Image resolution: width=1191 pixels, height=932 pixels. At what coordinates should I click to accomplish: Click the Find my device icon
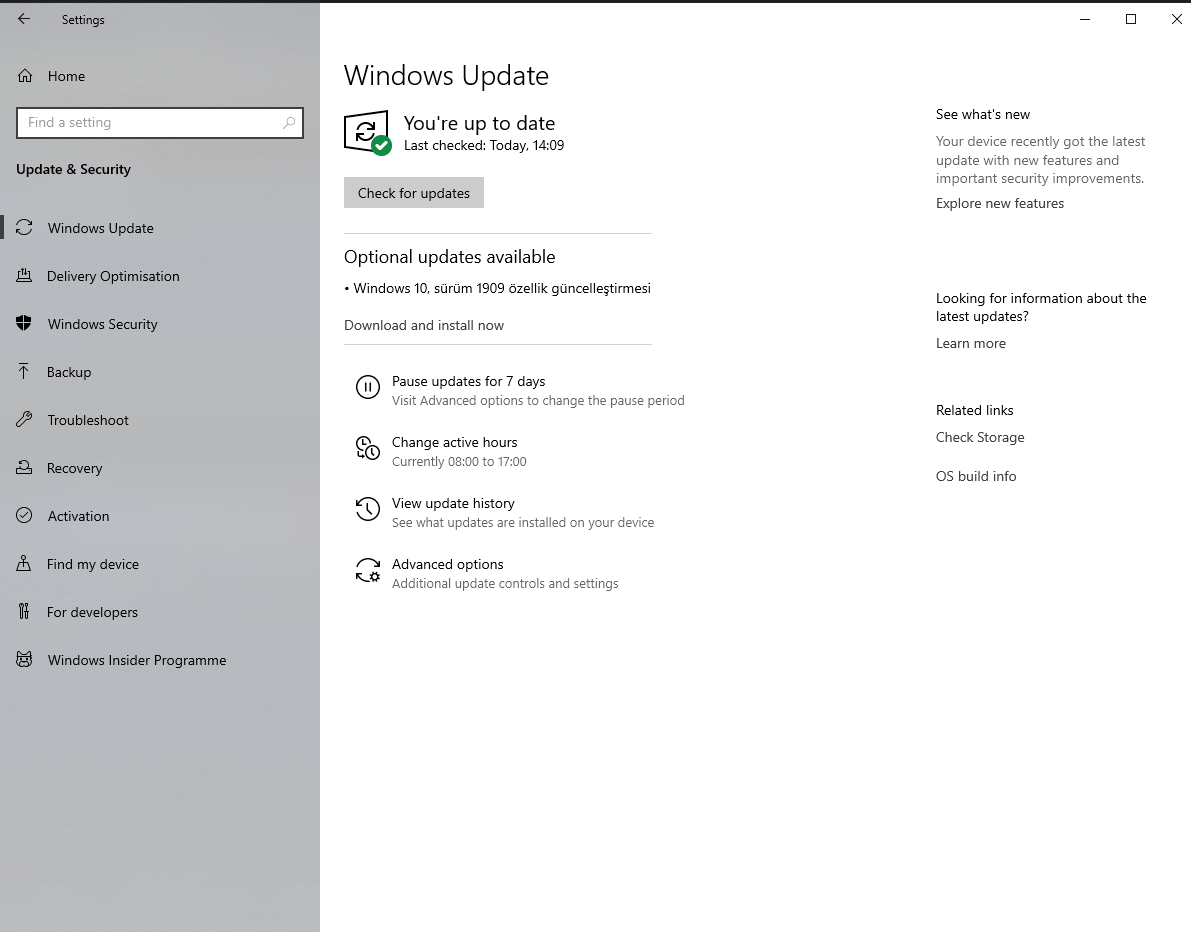(x=24, y=564)
